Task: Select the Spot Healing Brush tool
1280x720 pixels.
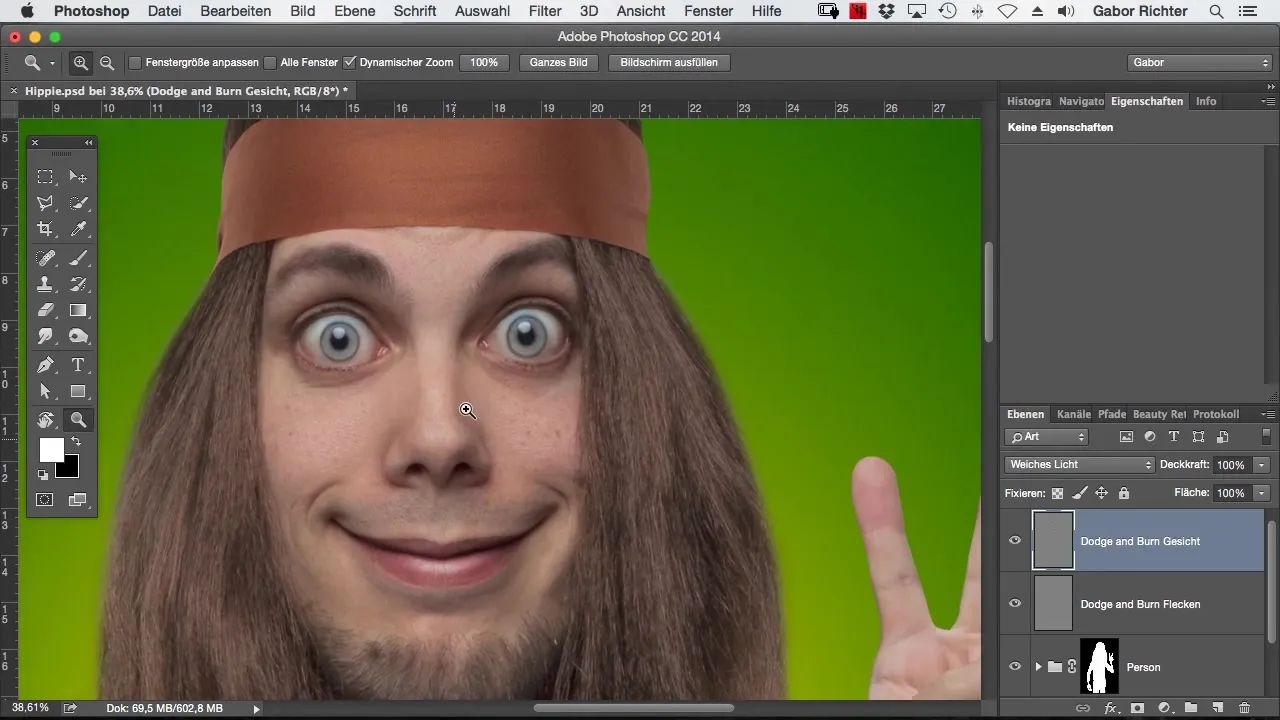Action: click(x=46, y=258)
